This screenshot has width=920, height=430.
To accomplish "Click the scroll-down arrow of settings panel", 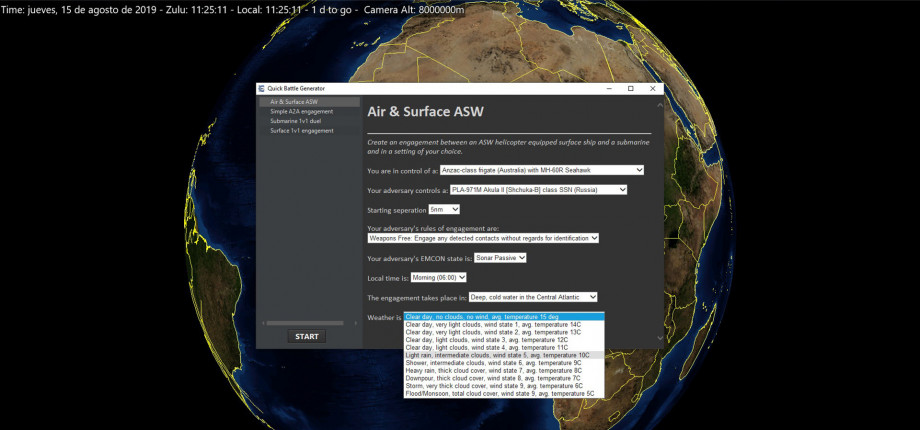I will (660, 338).
